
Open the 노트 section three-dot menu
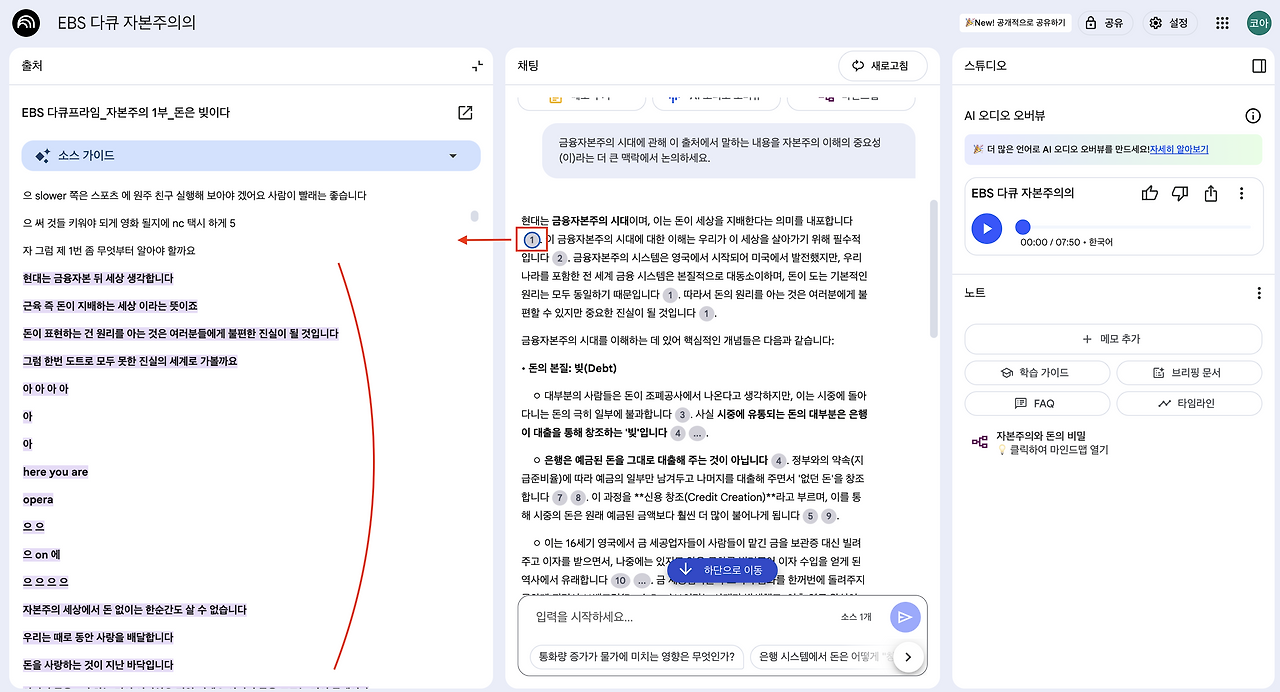[x=1258, y=291]
